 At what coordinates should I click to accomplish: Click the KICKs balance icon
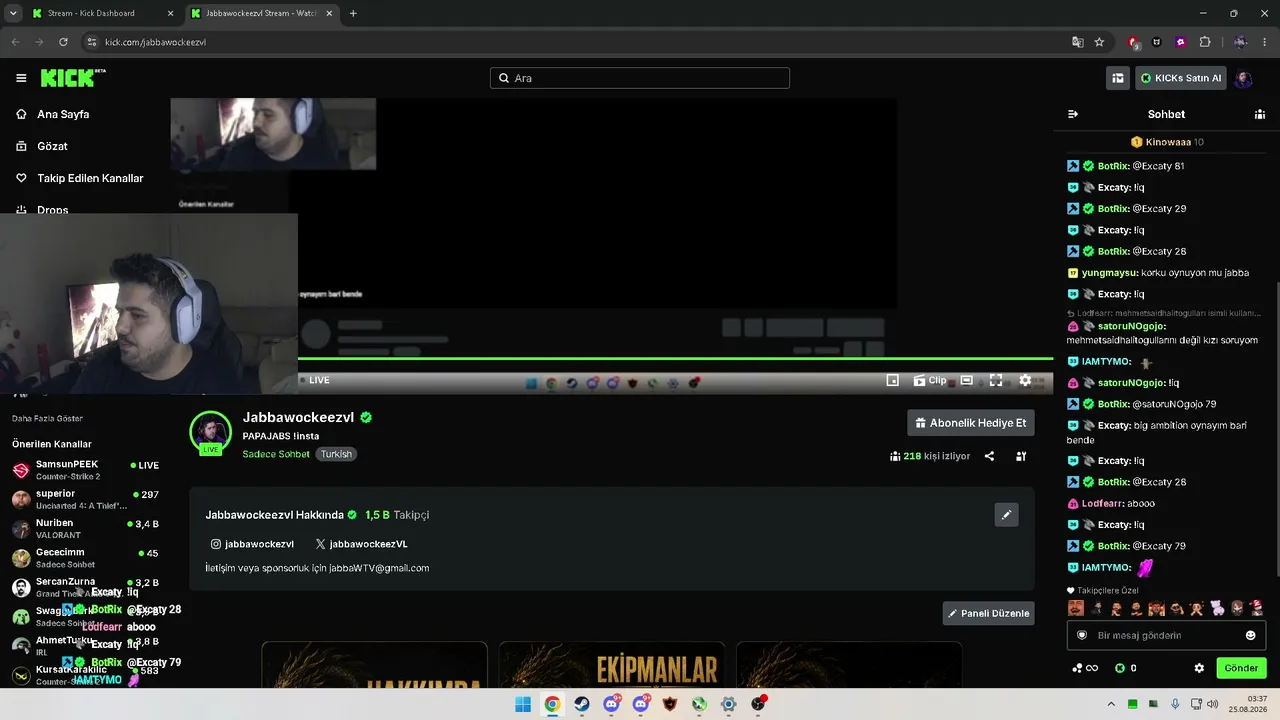click(x=1120, y=668)
